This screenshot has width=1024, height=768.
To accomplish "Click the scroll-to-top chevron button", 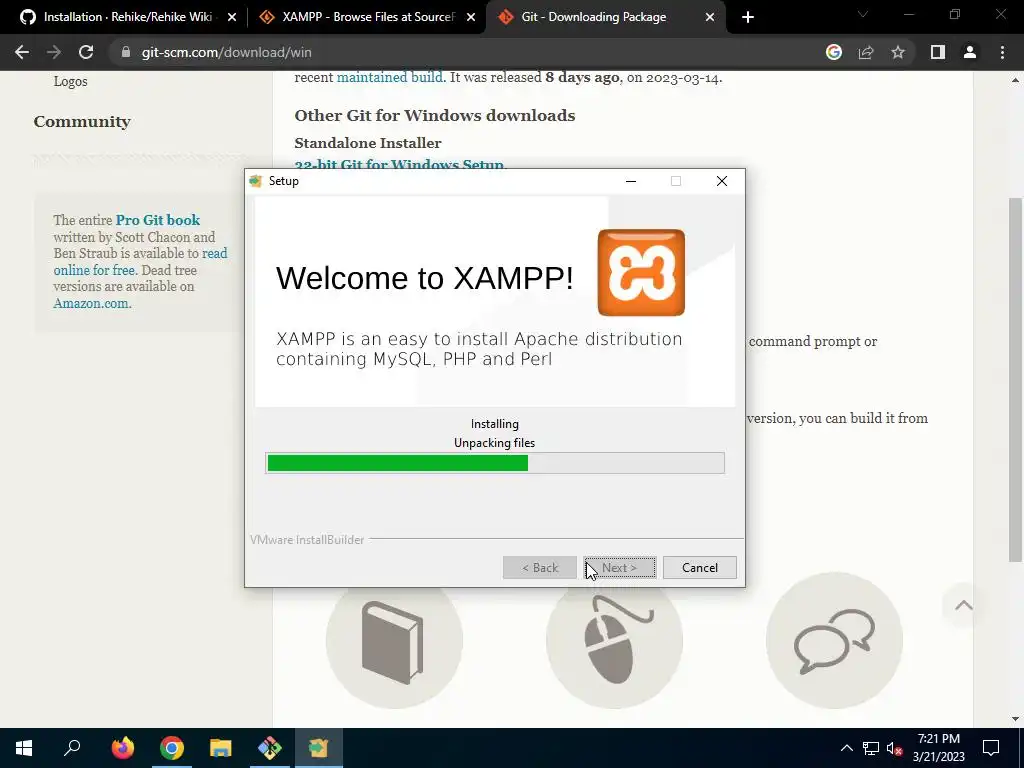I will pyautogui.click(x=963, y=605).
